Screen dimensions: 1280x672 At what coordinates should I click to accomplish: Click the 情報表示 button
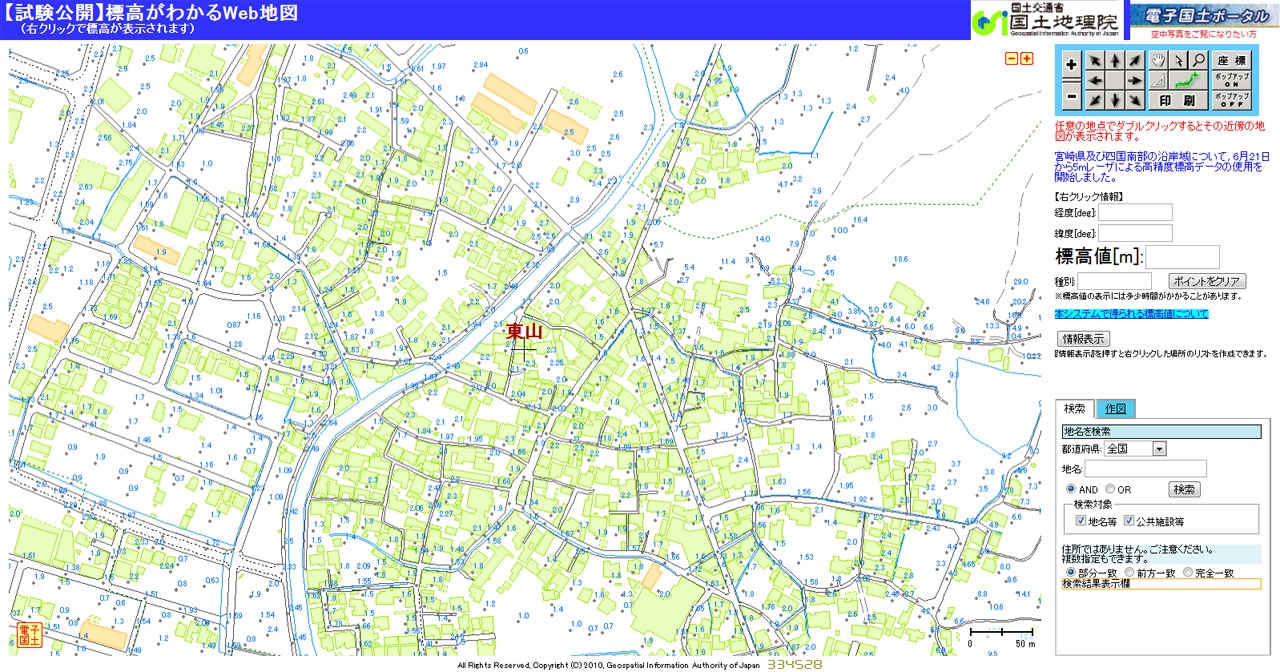[x=1083, y=338]
